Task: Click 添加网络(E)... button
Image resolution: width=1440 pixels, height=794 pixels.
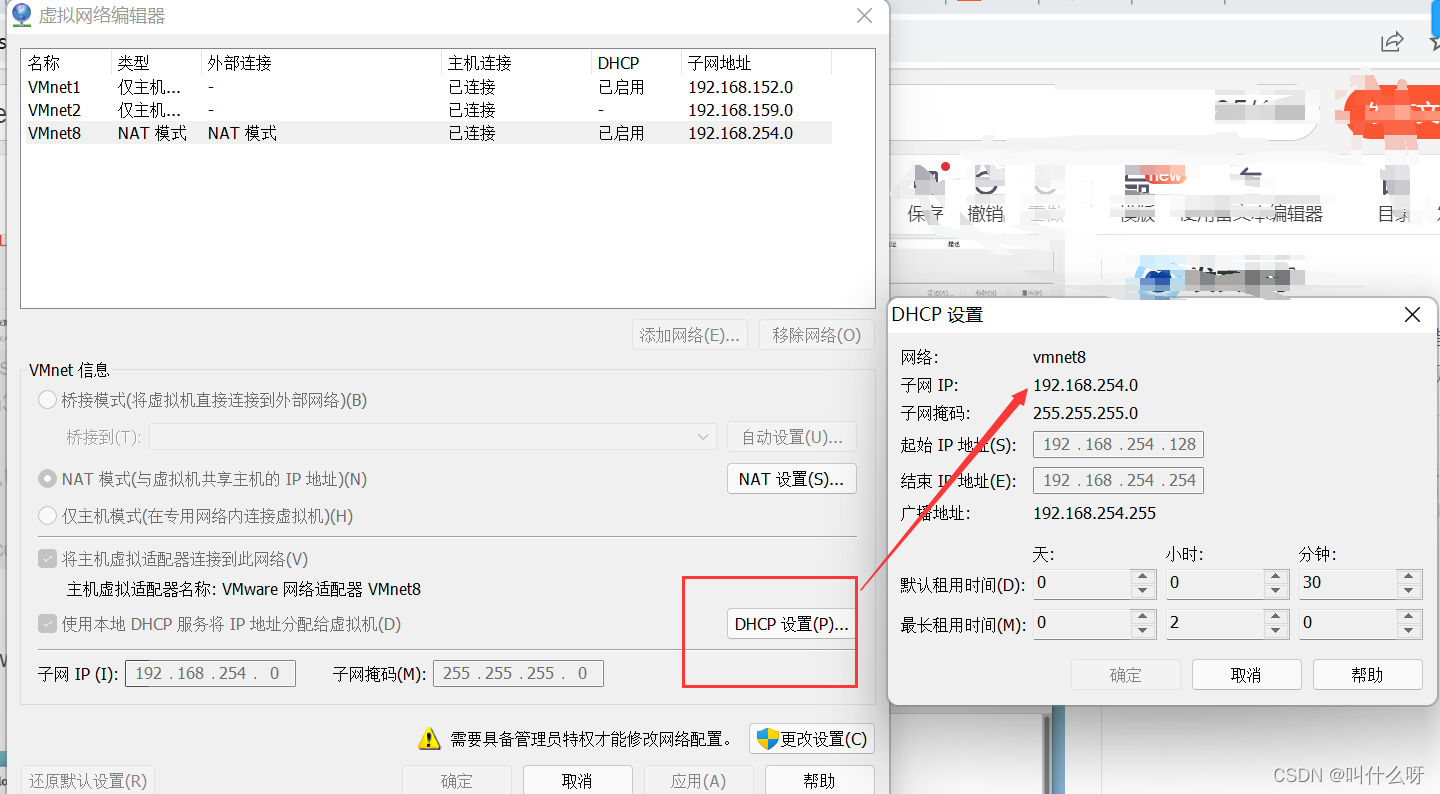Action: click(x=690, y=335)
